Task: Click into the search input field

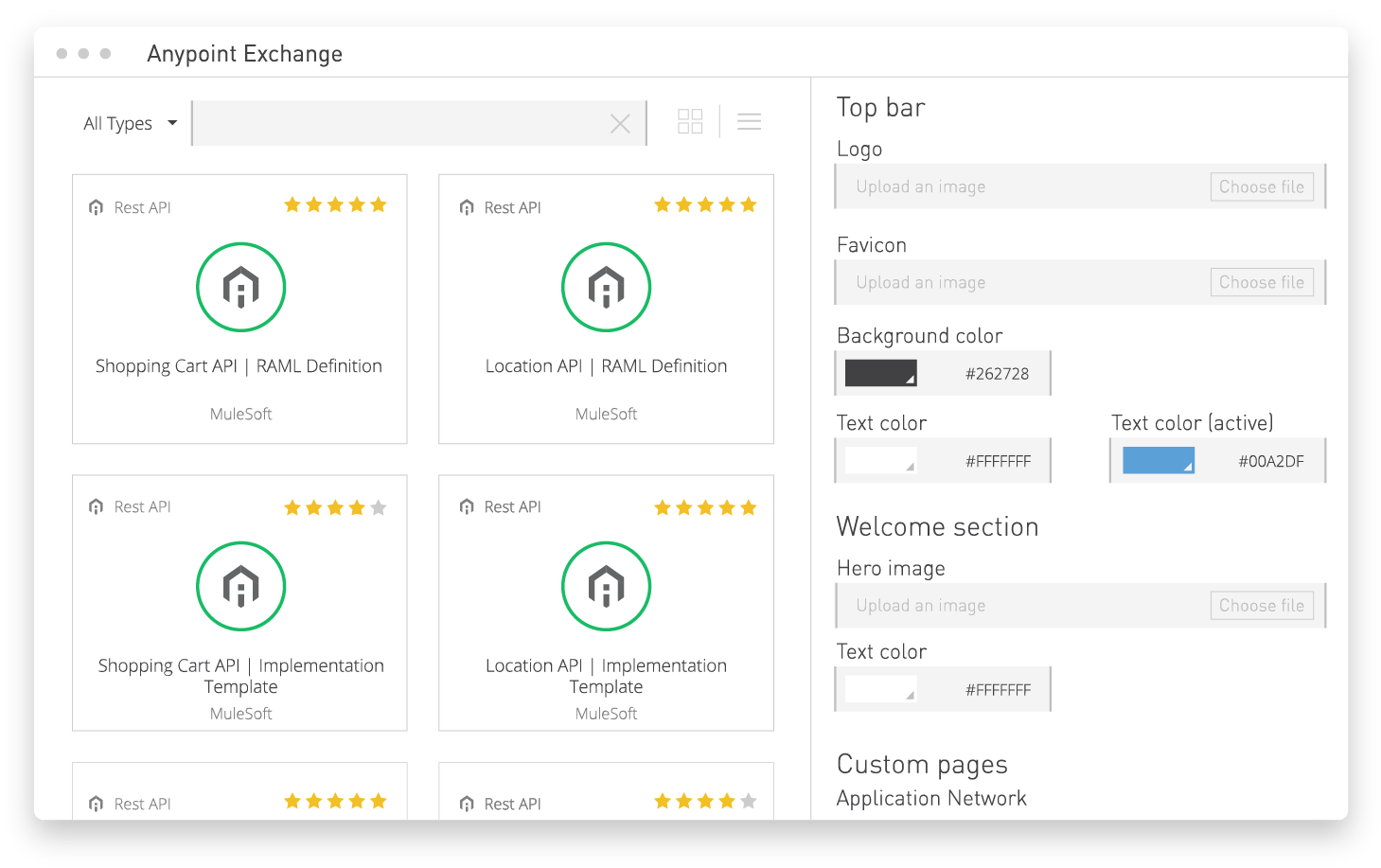Action: click(x=419, y=123)
